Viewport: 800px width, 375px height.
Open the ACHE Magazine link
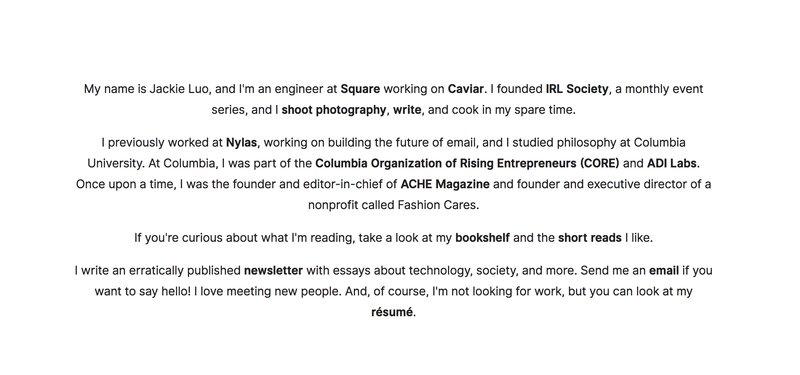[445, 184]
